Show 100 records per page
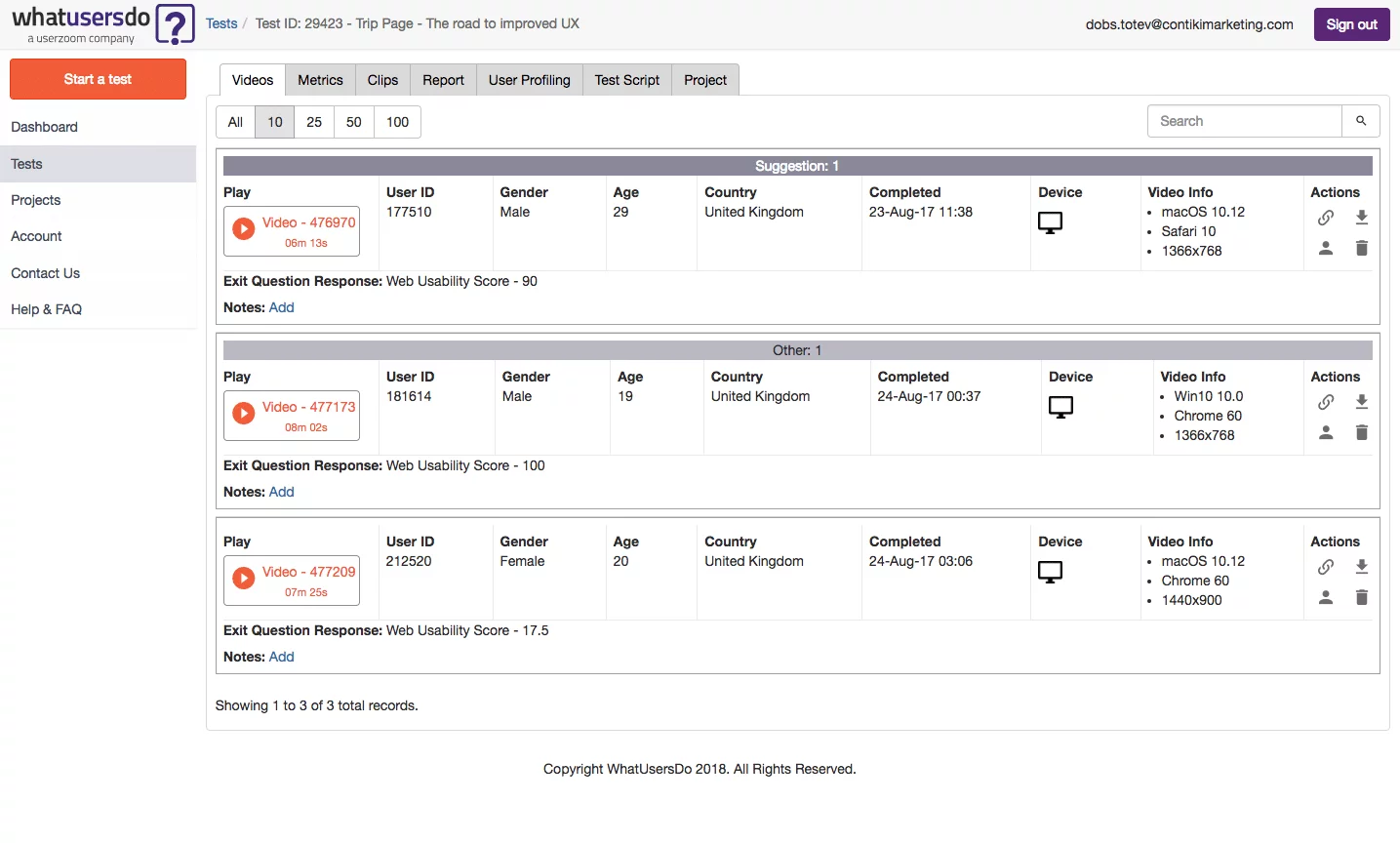This screenshot has height=843, width=1400. [x=398, y=122]
